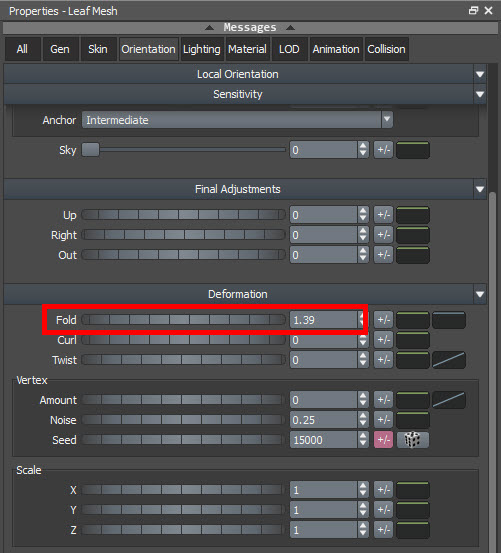Image resolution: width=501 pixels, height=553 pixels.
Task: Toggle the Vertex Amount +/- button
Action: [384, 400]
